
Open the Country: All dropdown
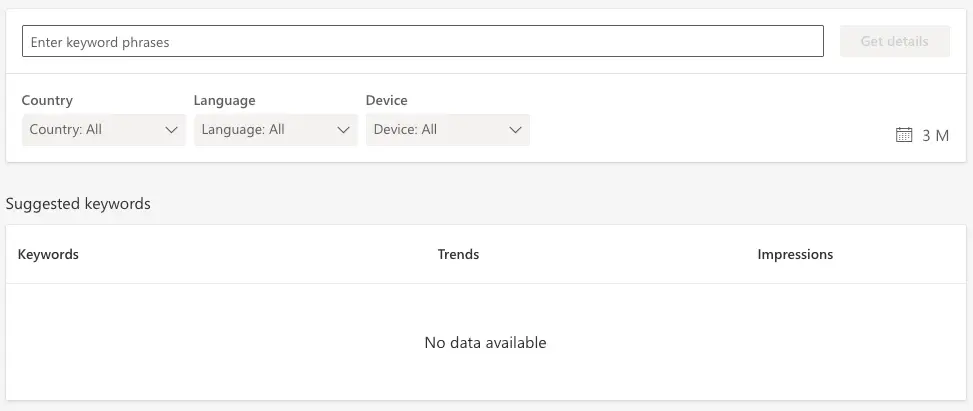pos(104,130)
